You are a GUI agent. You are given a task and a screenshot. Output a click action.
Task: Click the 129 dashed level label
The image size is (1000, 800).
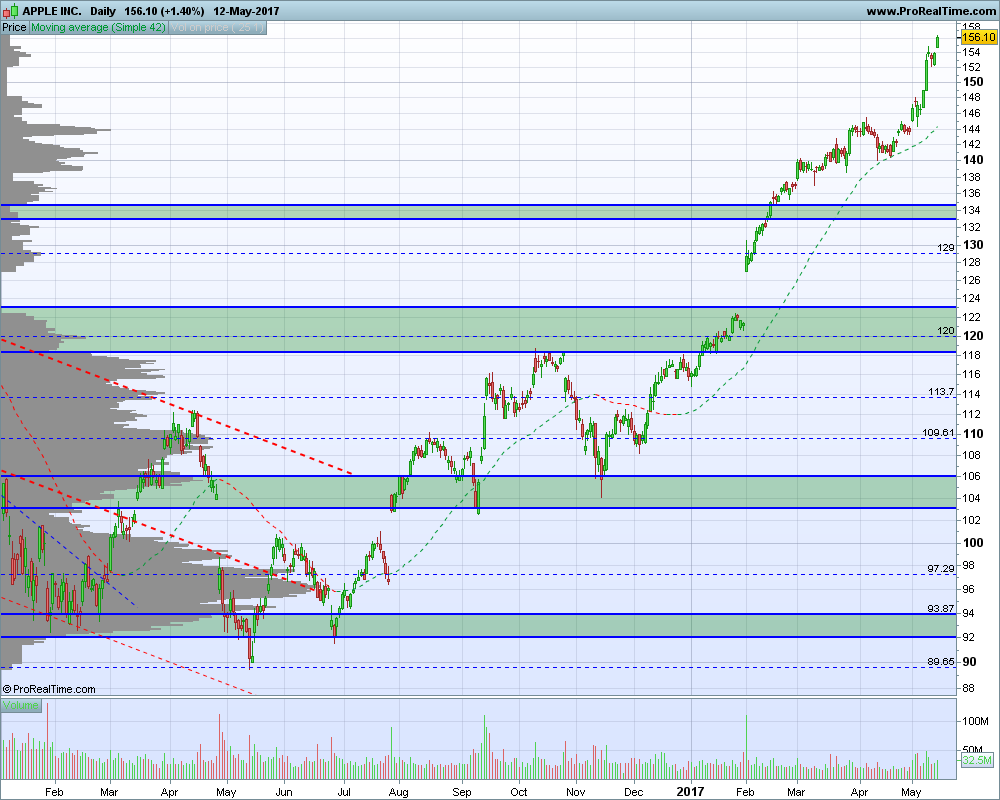946,248
